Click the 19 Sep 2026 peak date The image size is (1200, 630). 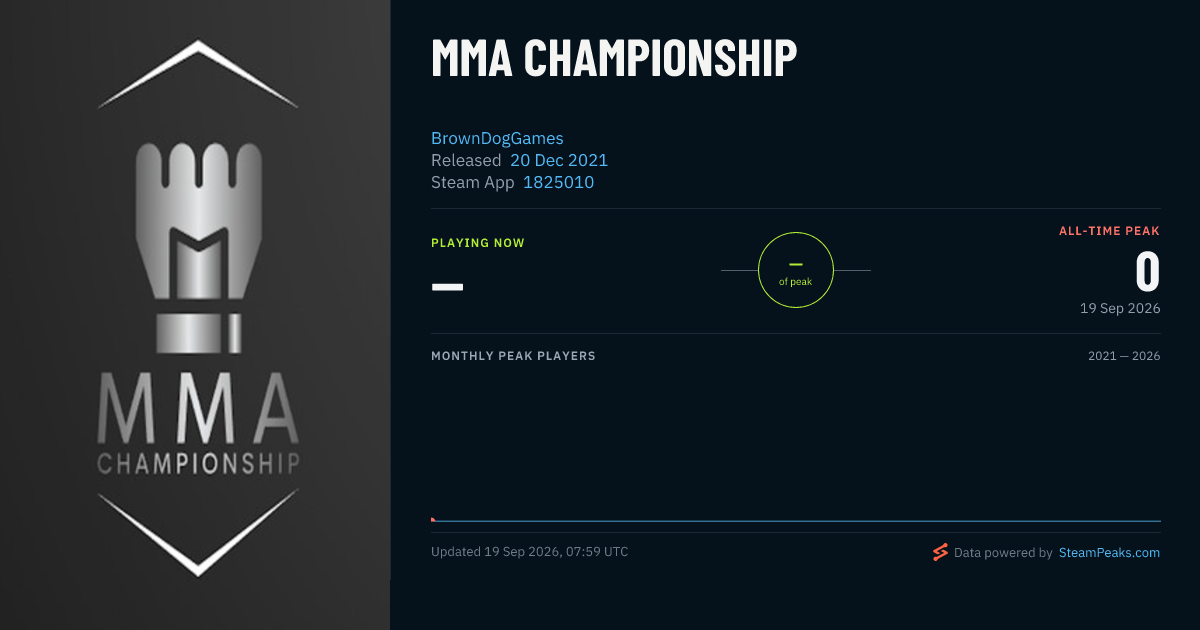click(x=1120, y=308)
